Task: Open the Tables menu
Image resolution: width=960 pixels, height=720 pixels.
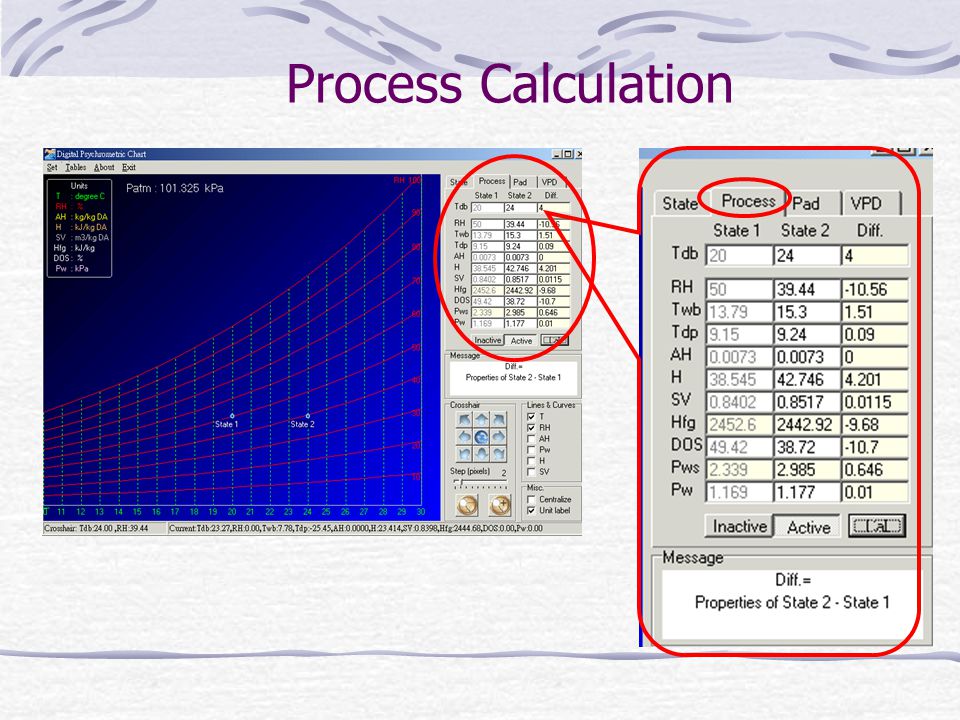Action: point(76,168)
